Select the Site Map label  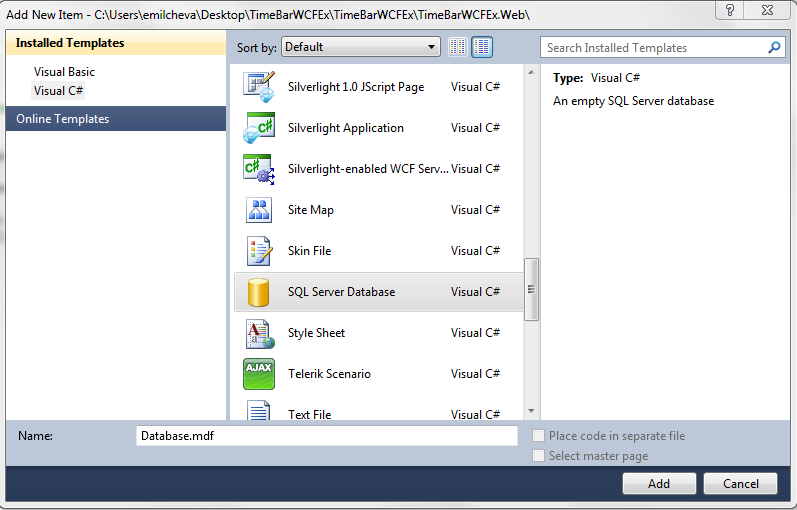[311, 210]
